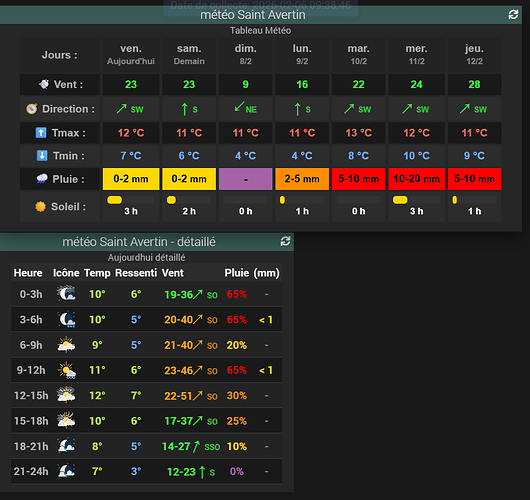Select the 12-15h forecast row
This screenshot has height=500, width=530.
[146, 396]
